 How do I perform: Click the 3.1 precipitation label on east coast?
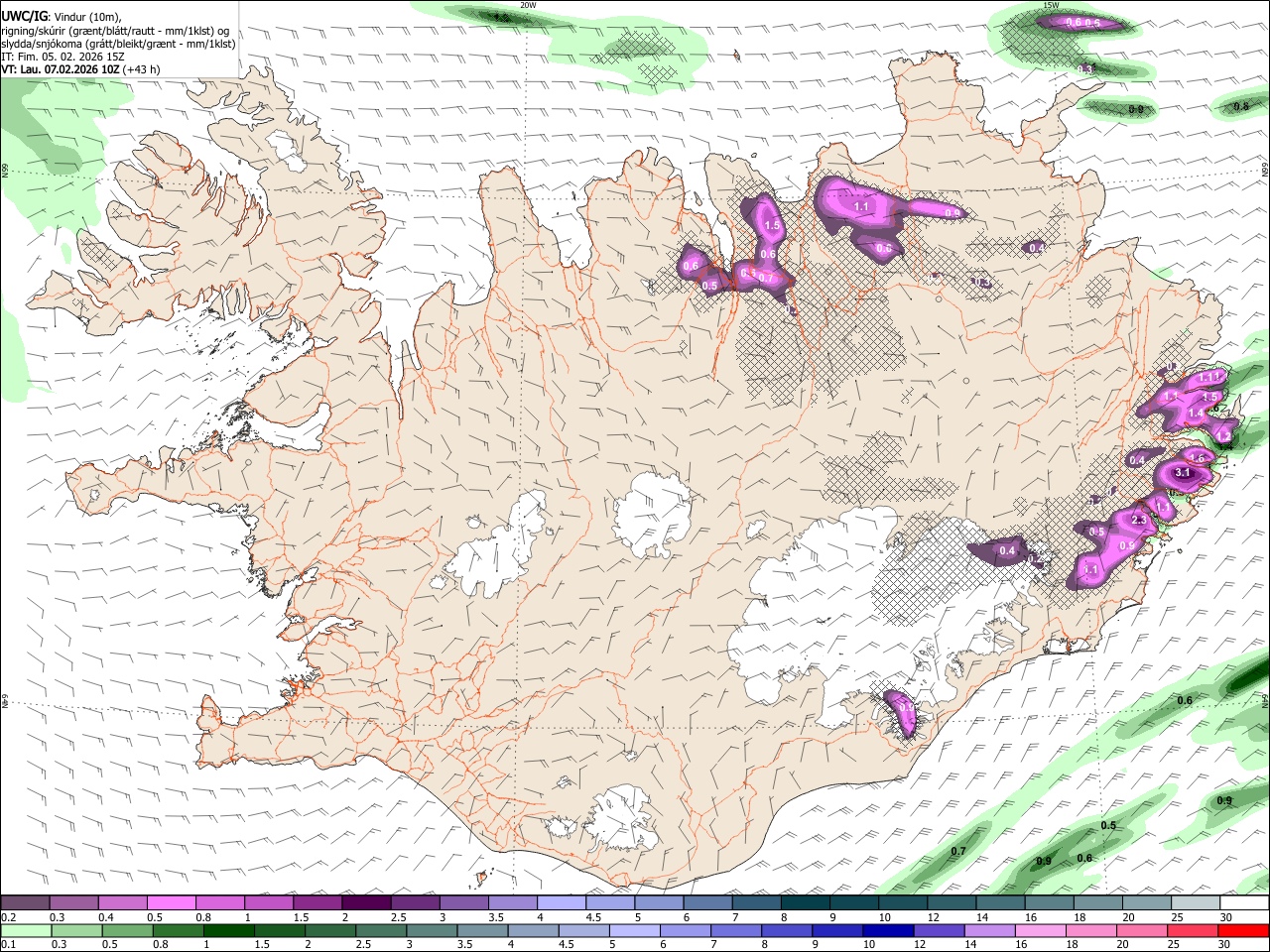pos(1183,473)
